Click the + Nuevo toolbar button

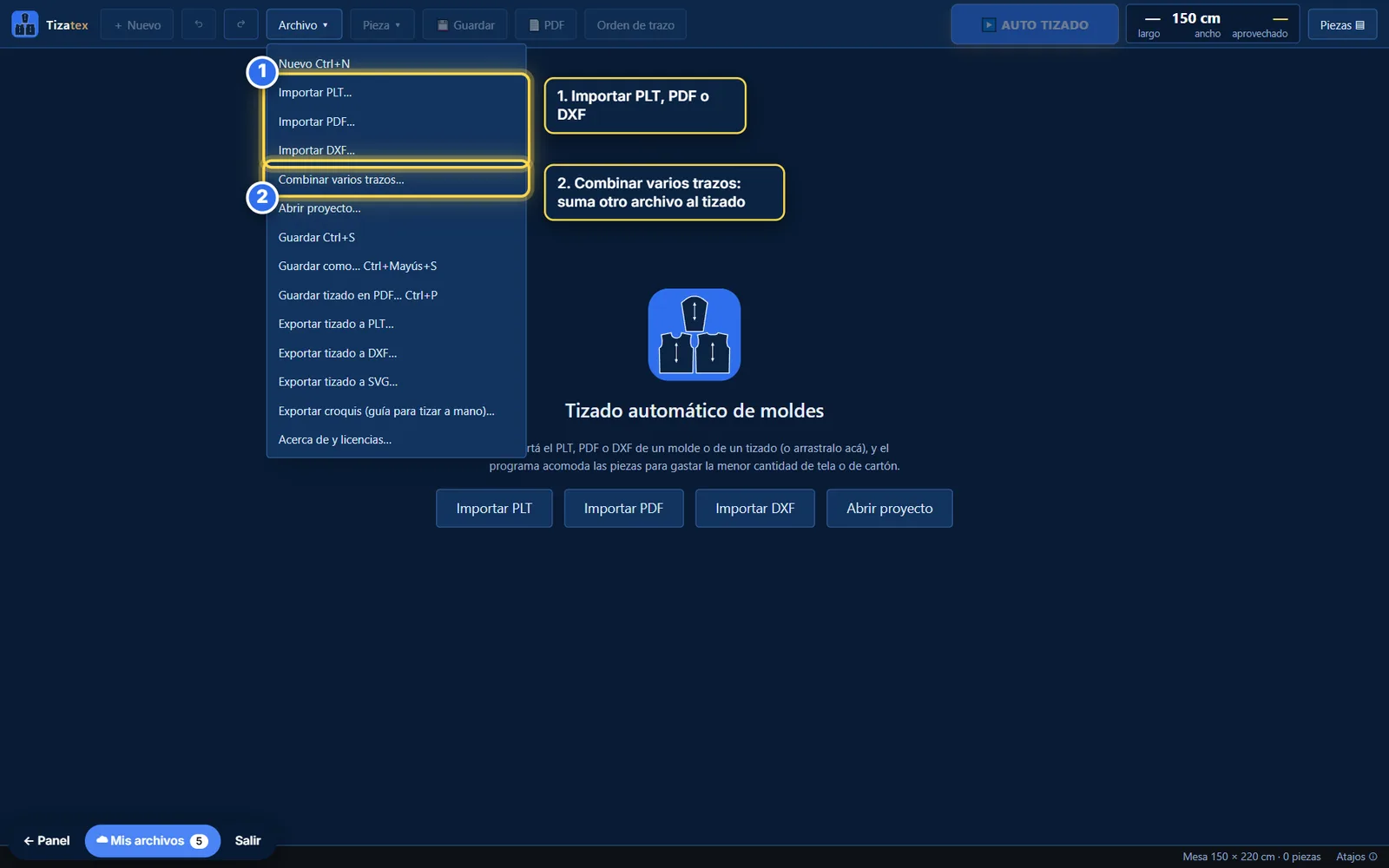(x=137, y=25)
